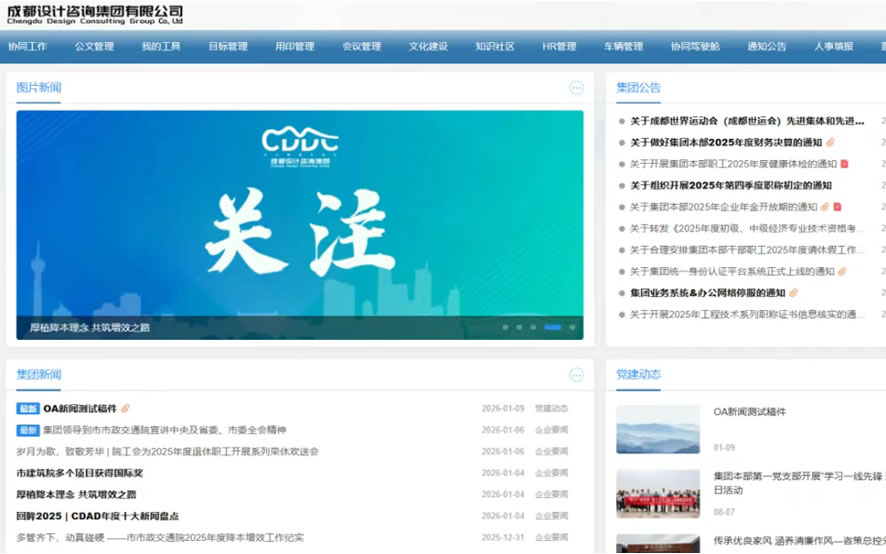
Task: Open 市建筑院多个项目获得国际奖 news link
Action: (x=80, y=473)
